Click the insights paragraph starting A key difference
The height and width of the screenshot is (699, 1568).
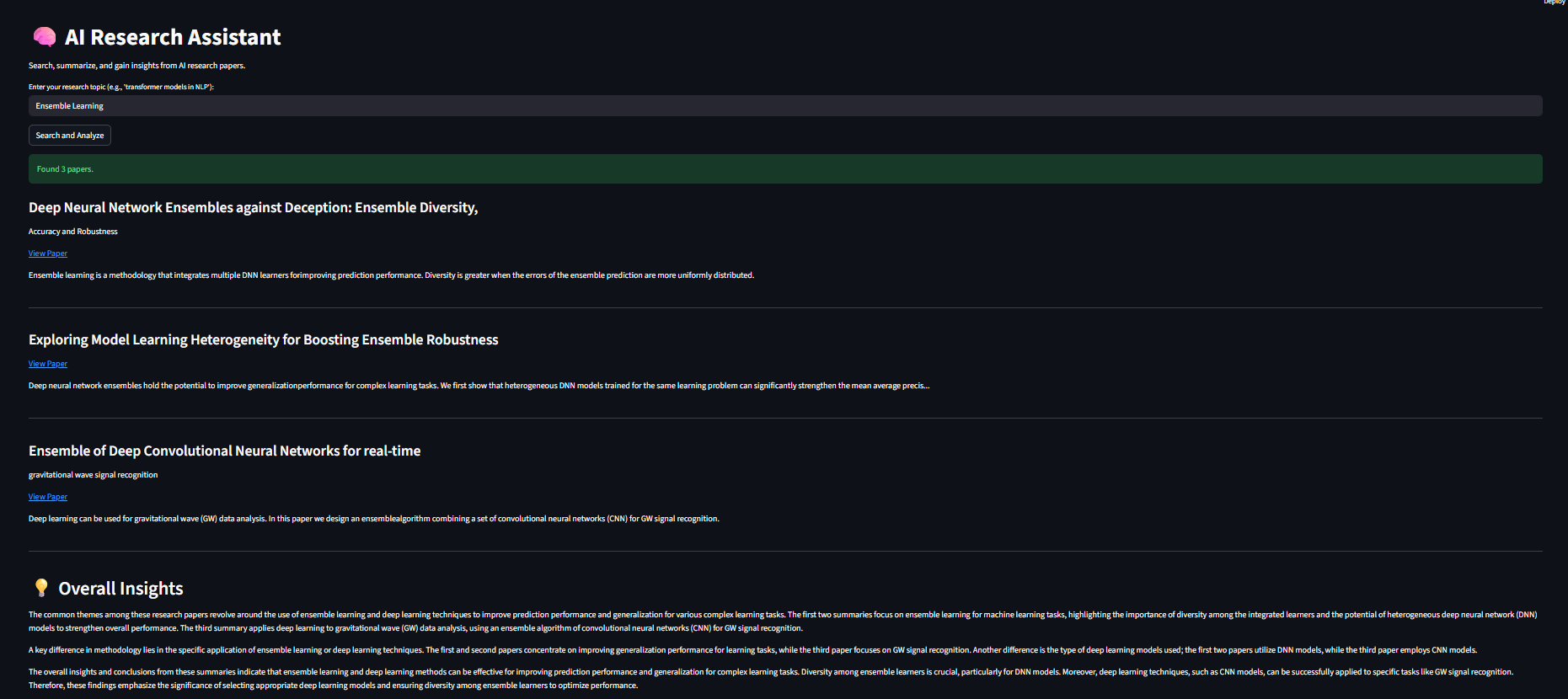coord(752,650)
